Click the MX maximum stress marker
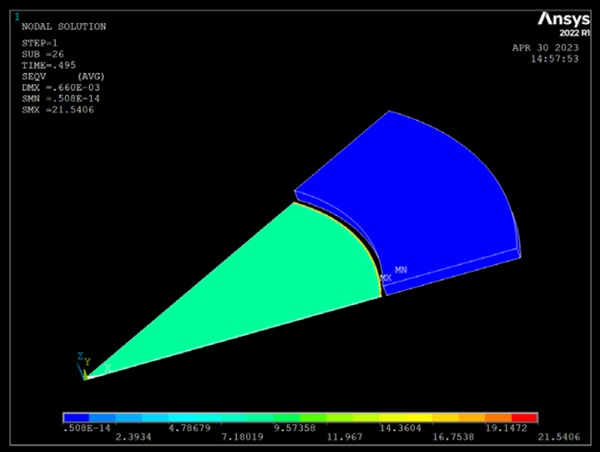 click(386, 278)
